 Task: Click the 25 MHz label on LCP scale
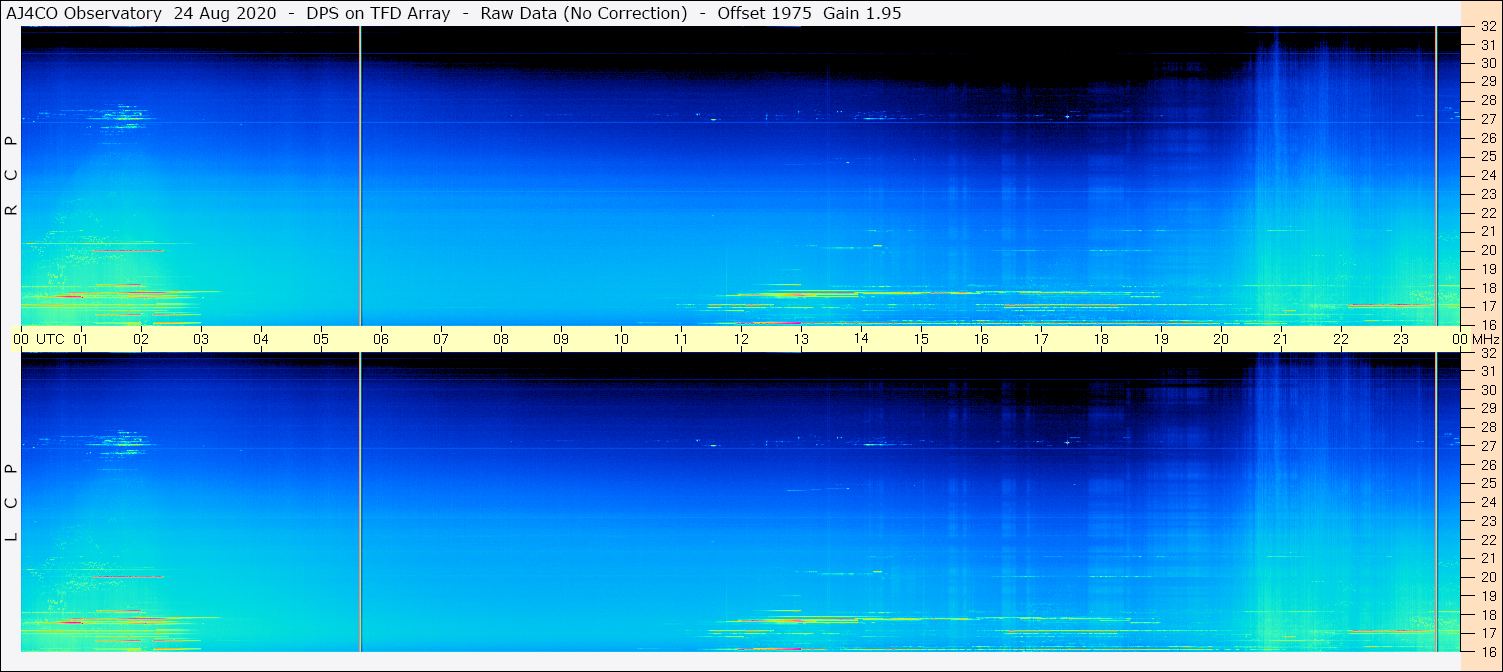tap(1487, 484)
